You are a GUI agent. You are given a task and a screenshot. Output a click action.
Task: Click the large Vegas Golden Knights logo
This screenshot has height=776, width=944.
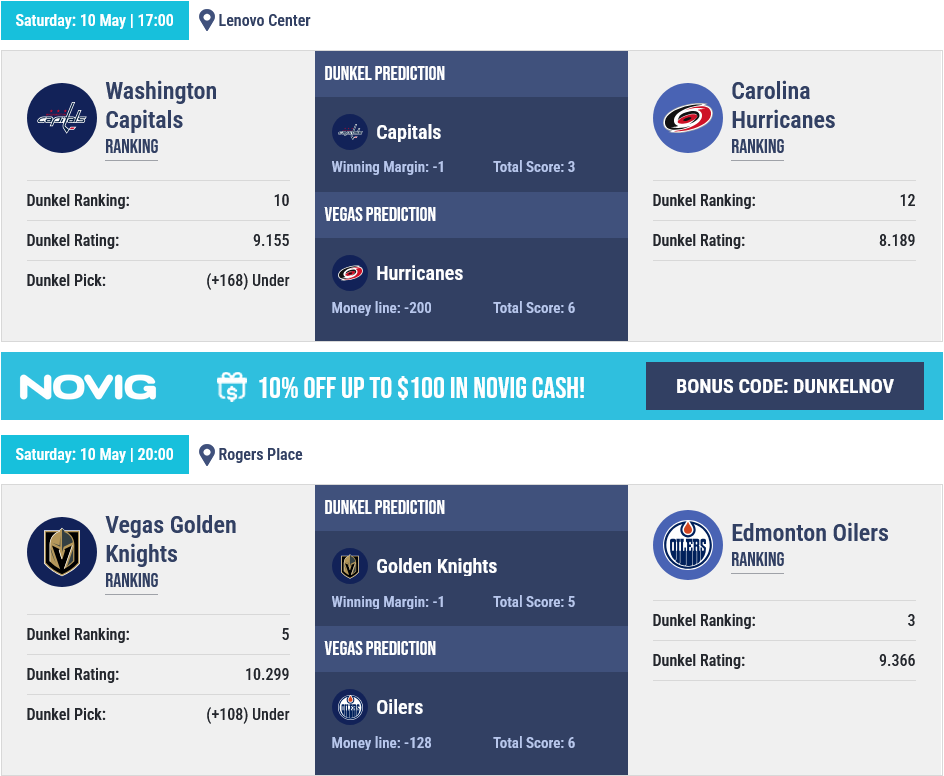62,552
